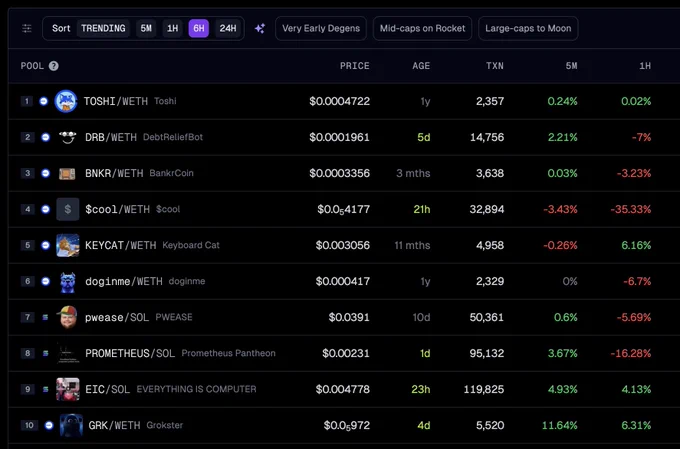680x449 pixels.
Task: Click the -35.33% 1H change value
Action: tap(631, 209)
